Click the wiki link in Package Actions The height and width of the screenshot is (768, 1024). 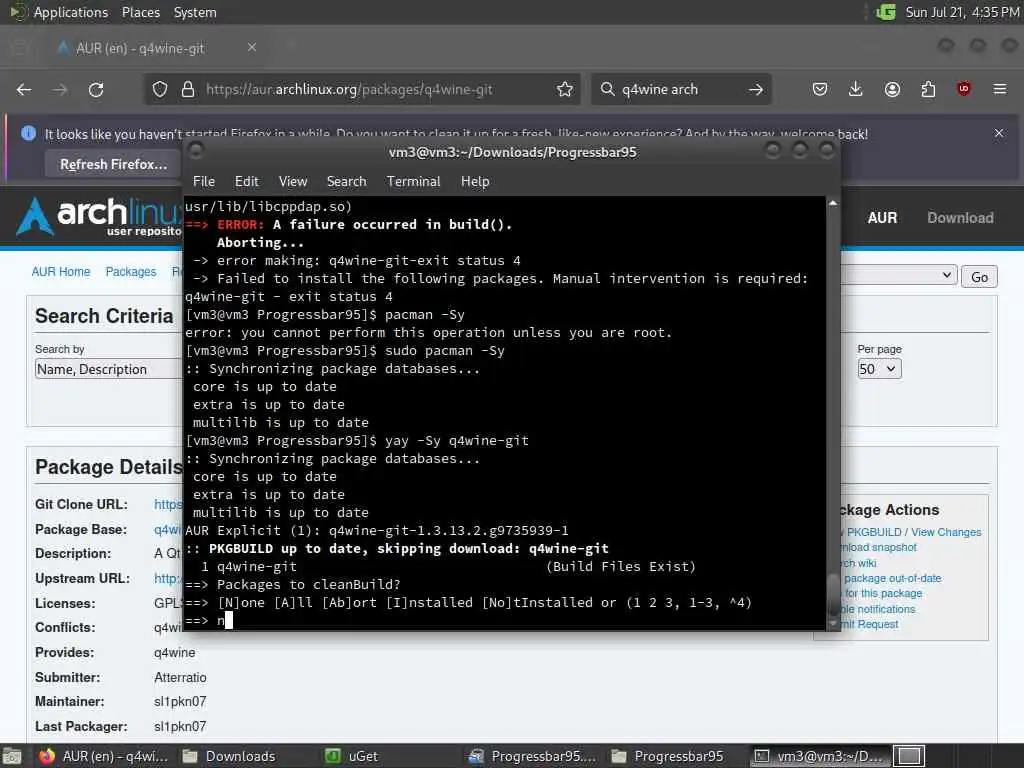(x=858, y=563)
